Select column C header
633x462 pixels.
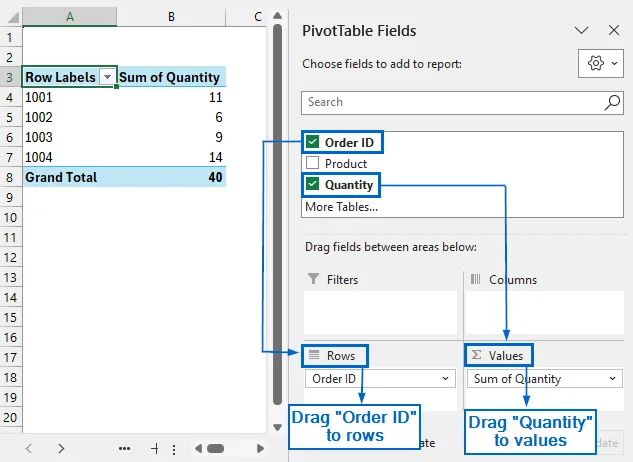click(258, 17)
